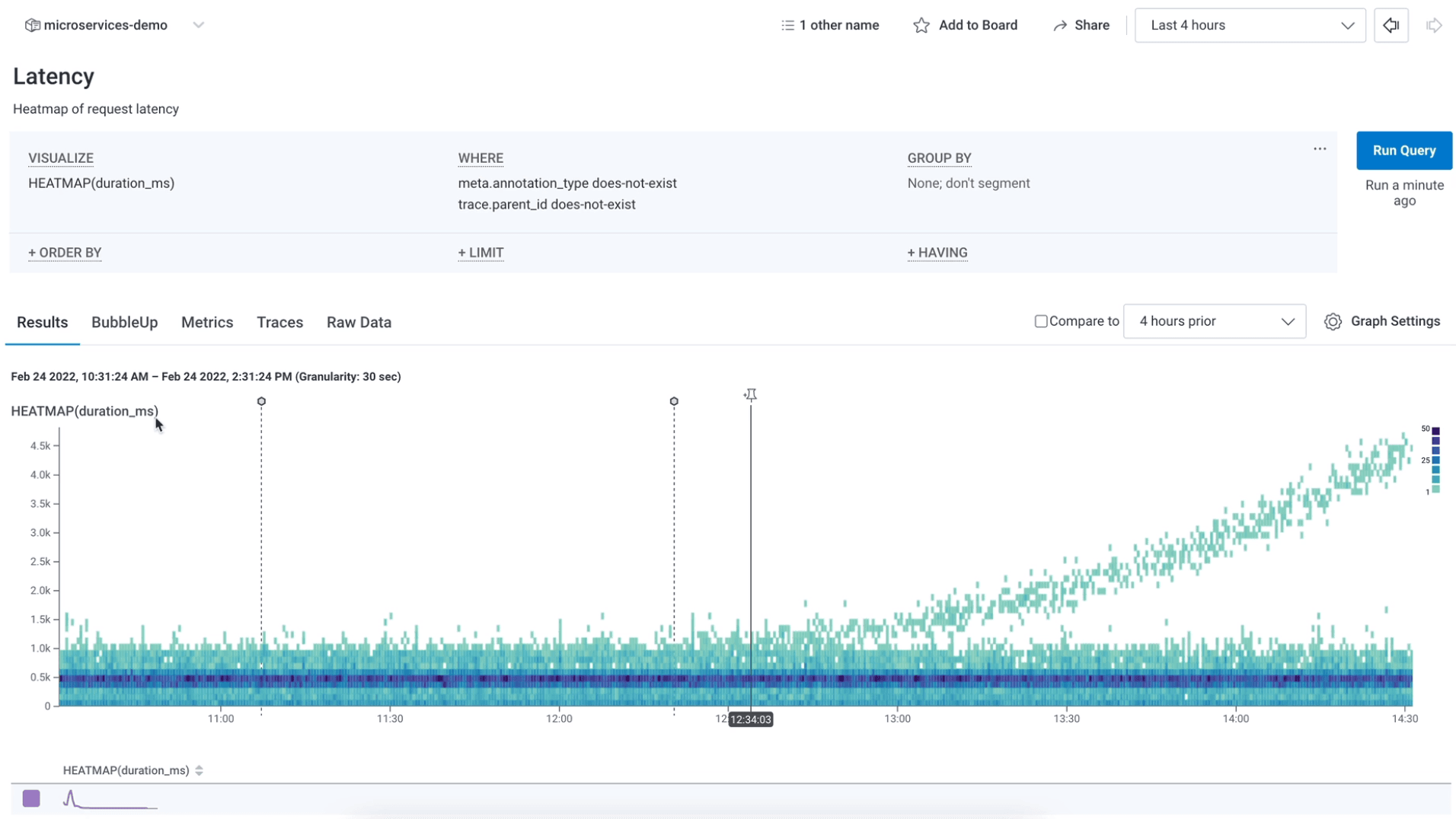Click the sparkline thumbnail in results row
This screenshot has height=819, width=1456.
tap(110, 799)
